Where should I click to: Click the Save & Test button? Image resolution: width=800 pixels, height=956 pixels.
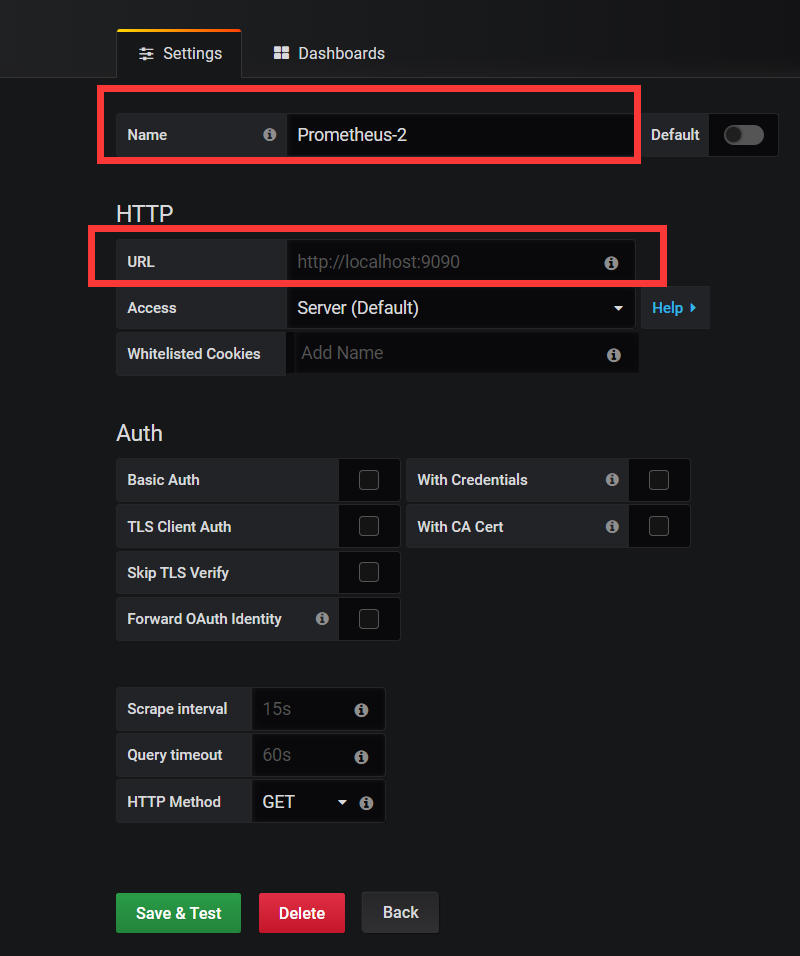click(178, 913)
